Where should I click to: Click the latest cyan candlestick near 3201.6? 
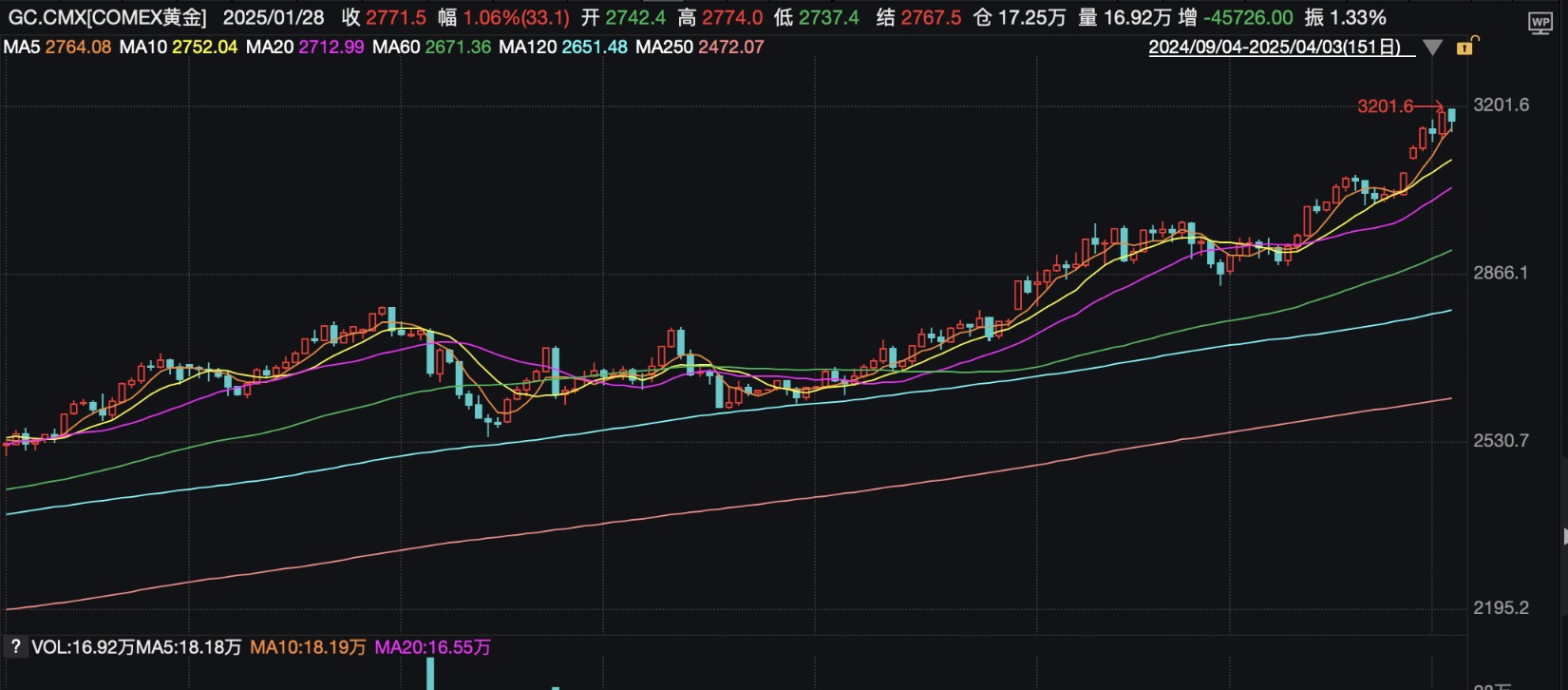click(1451, 117)
